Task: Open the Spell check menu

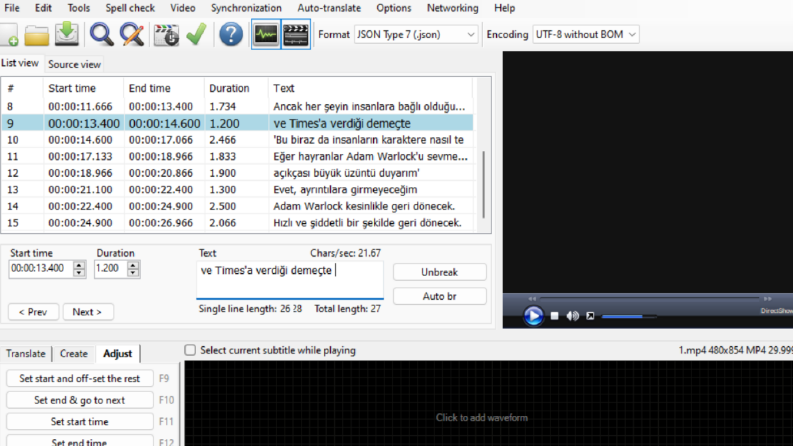Action: (130, 8)
